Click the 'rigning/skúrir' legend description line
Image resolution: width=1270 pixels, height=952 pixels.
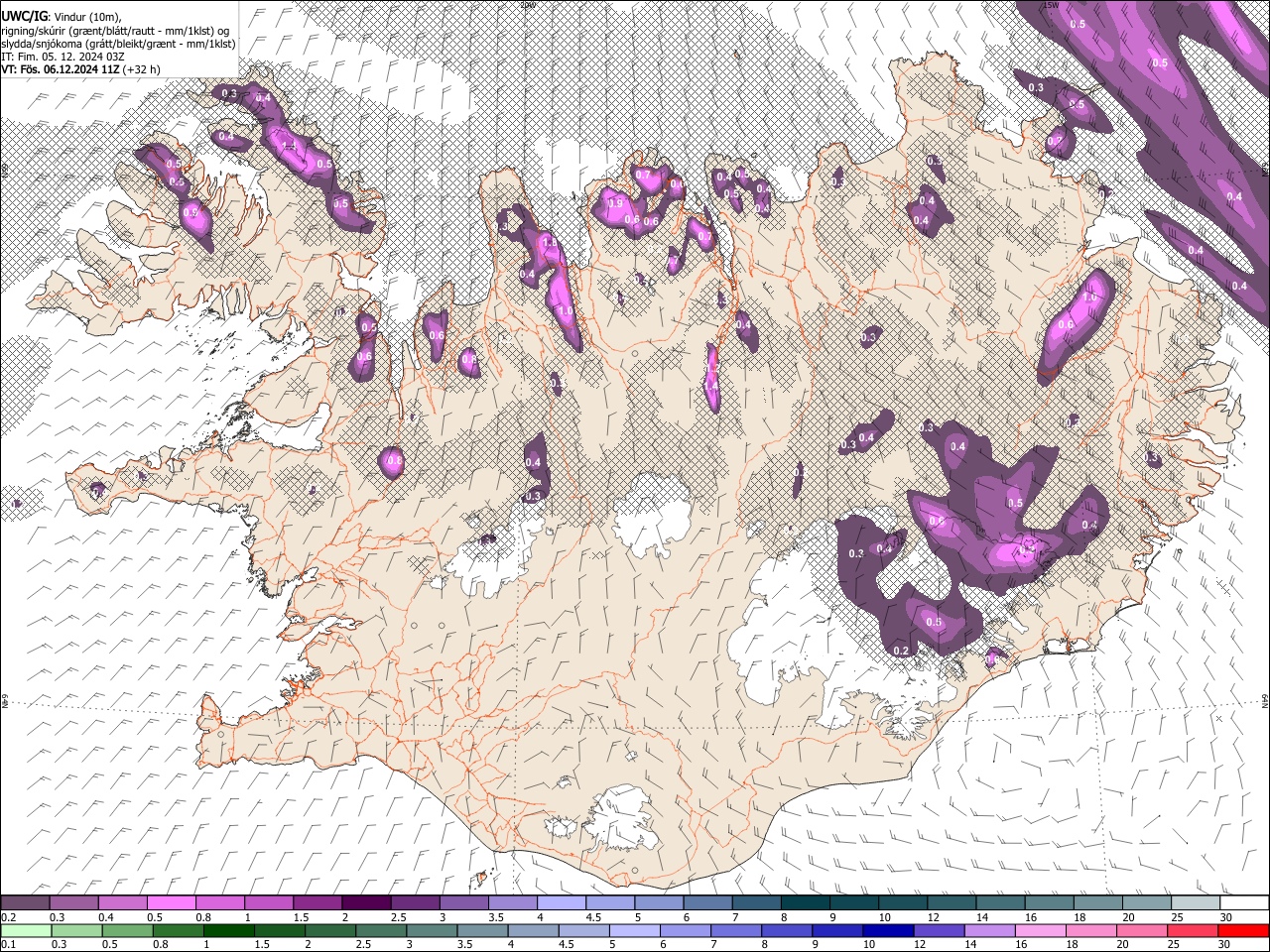point(115,31)
